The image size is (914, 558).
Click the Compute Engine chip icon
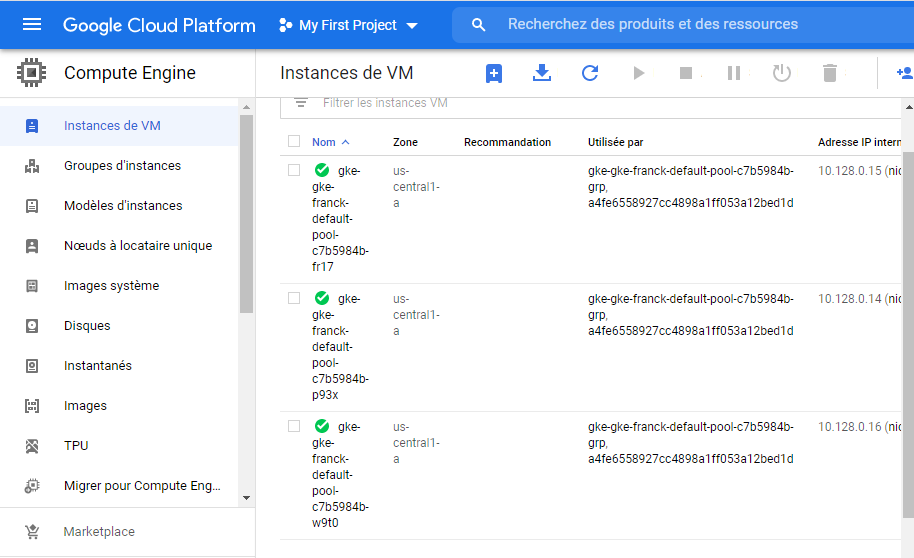click(31, 73)
